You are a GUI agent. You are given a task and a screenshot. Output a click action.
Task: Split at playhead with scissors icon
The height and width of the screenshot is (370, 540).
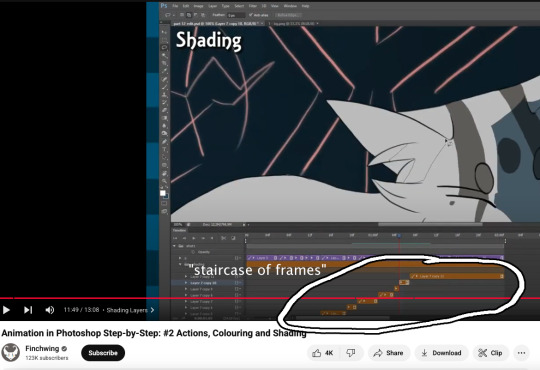(x=224, y=238)
